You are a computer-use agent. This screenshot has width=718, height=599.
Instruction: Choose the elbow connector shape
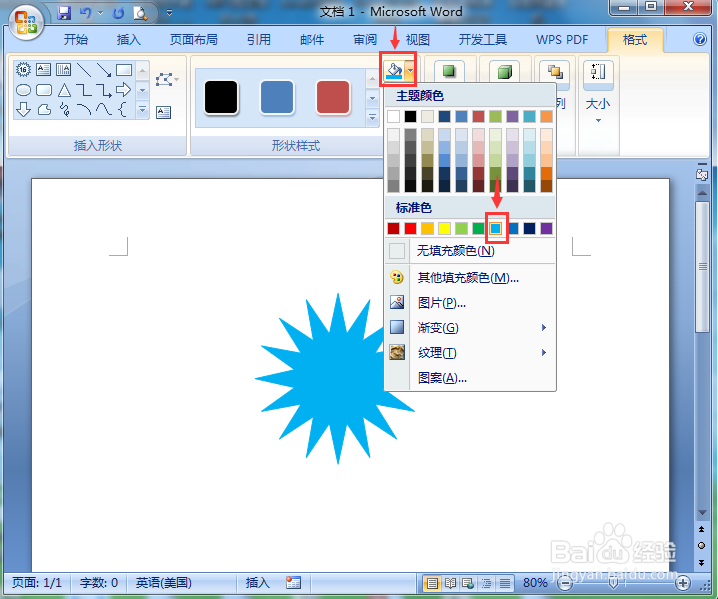click(x=84, y=90)
